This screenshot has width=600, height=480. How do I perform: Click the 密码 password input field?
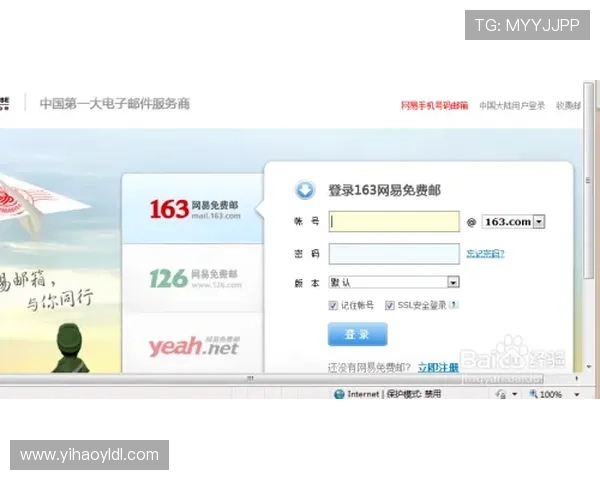tap(394, 253)
